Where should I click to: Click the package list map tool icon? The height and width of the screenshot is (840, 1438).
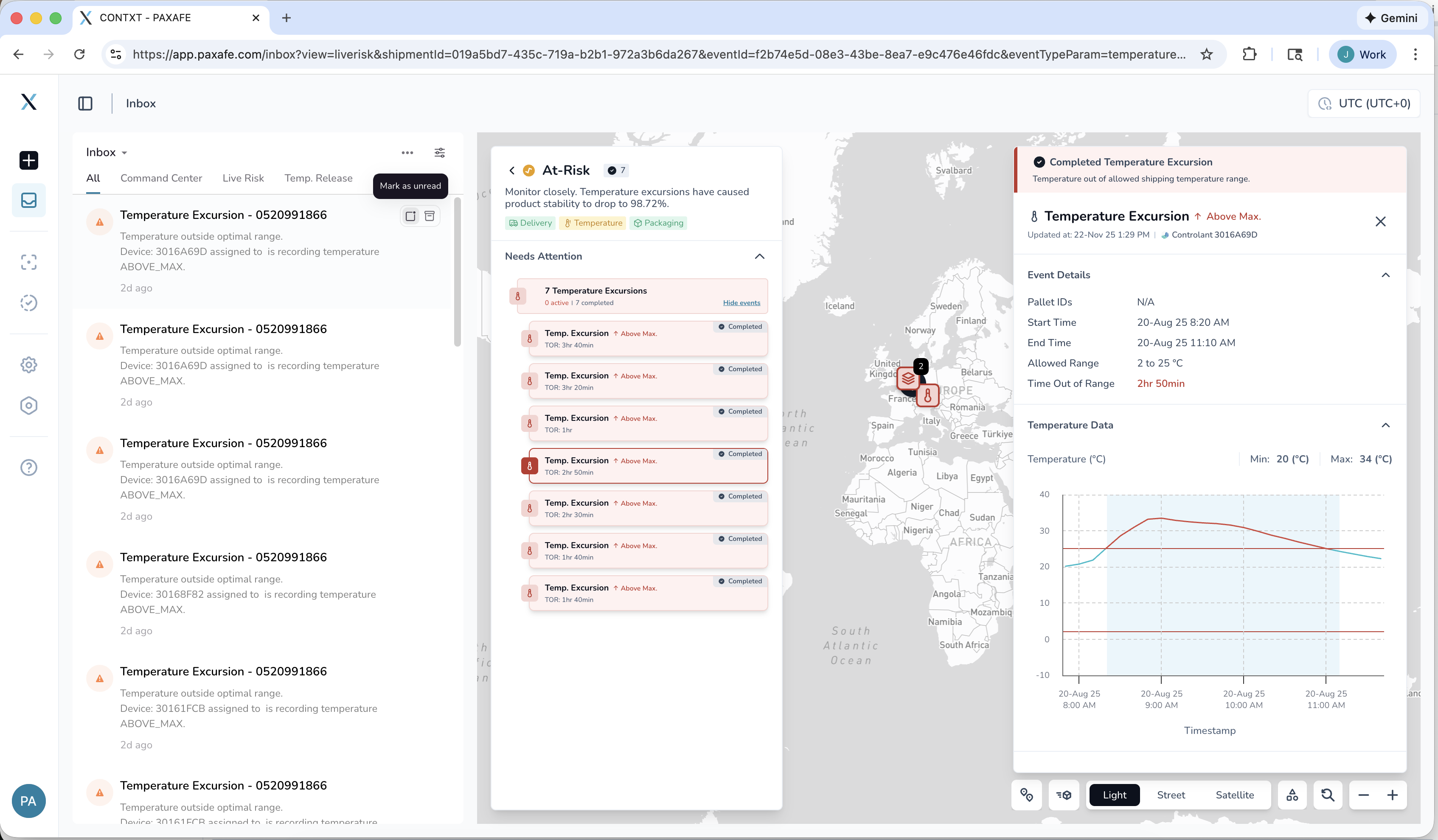pyautogui.click(x=1064, y=795)
